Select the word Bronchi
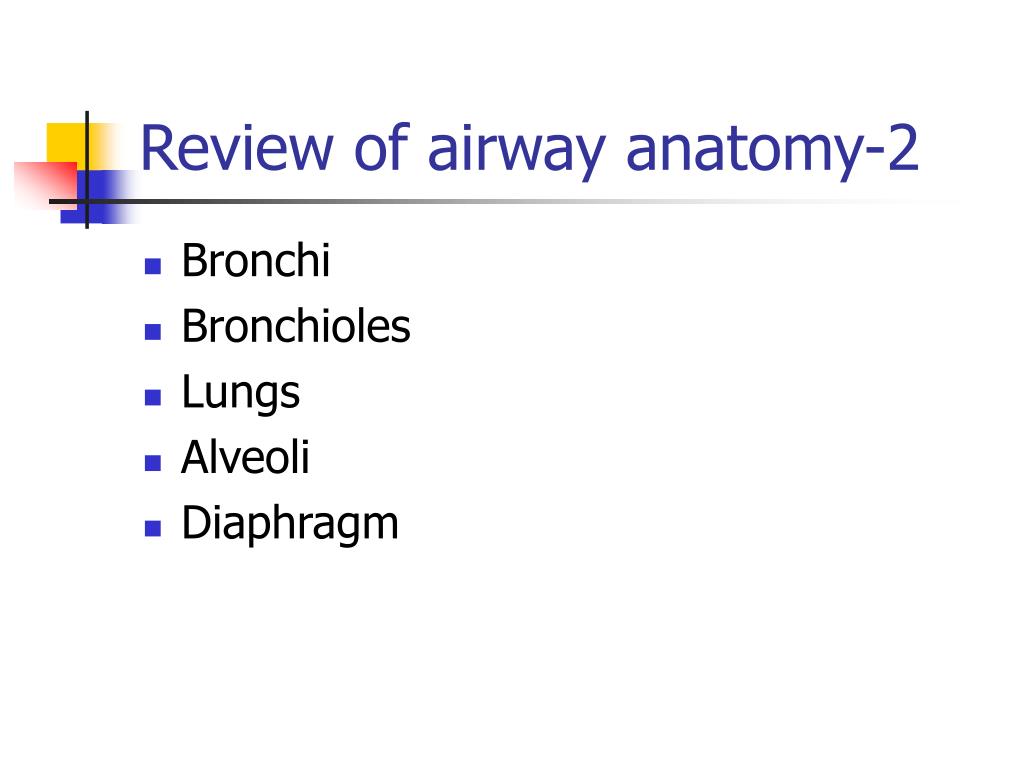Image resolution: width=1024 pixels, height=768 pixels. [x=255, y=261]
